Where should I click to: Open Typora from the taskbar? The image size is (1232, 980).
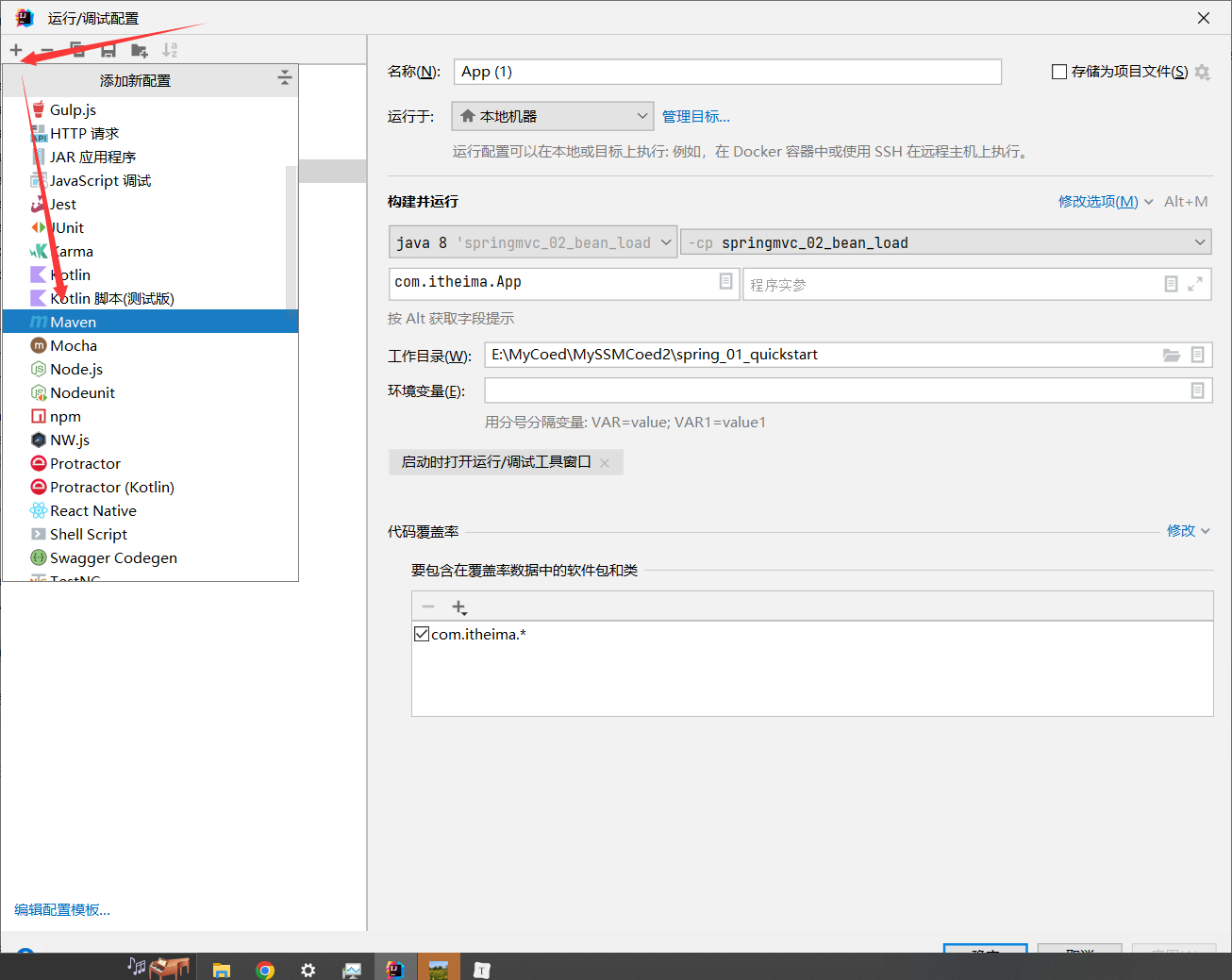click(482, 970)
